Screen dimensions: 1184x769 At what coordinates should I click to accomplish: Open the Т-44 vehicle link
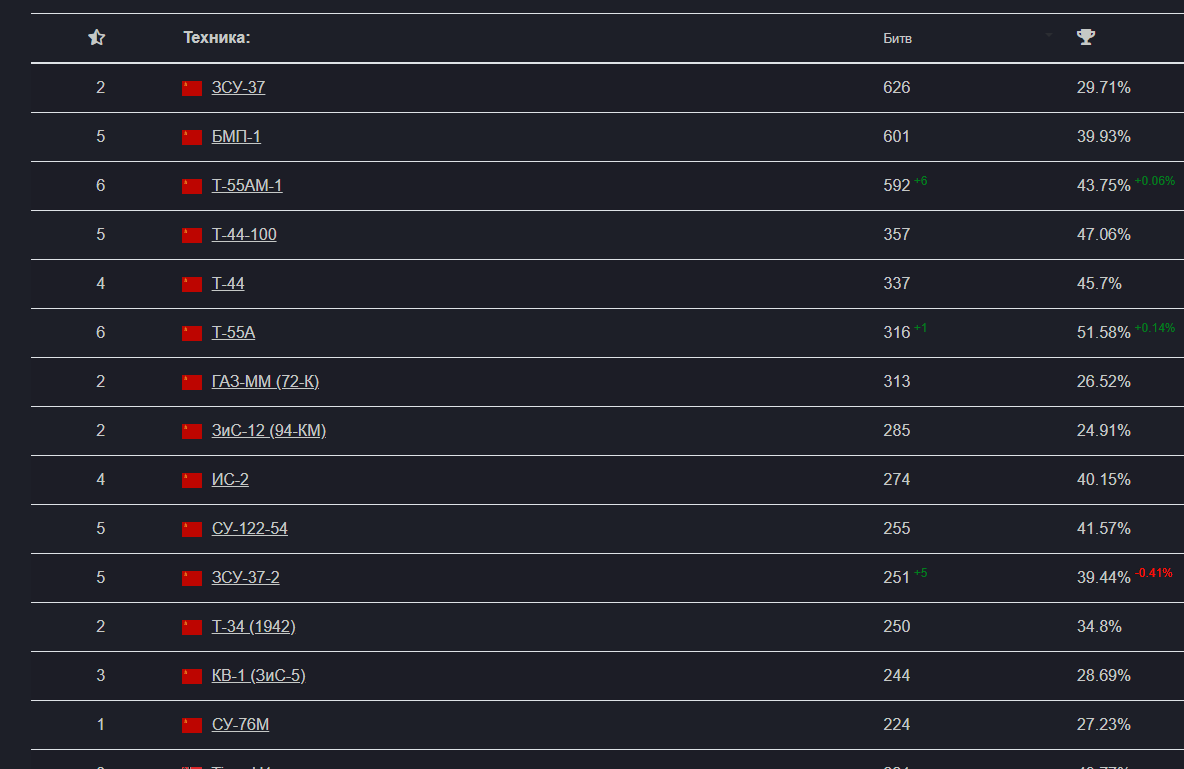click(x=228, y=284)
